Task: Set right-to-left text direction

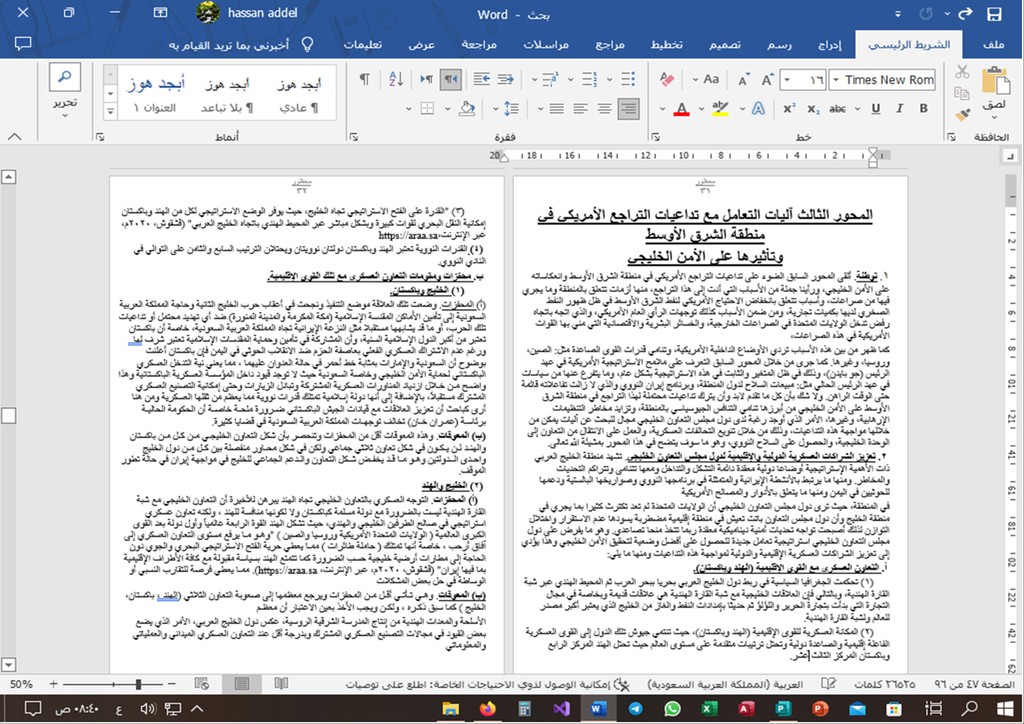Action: (x=451, y=80)
